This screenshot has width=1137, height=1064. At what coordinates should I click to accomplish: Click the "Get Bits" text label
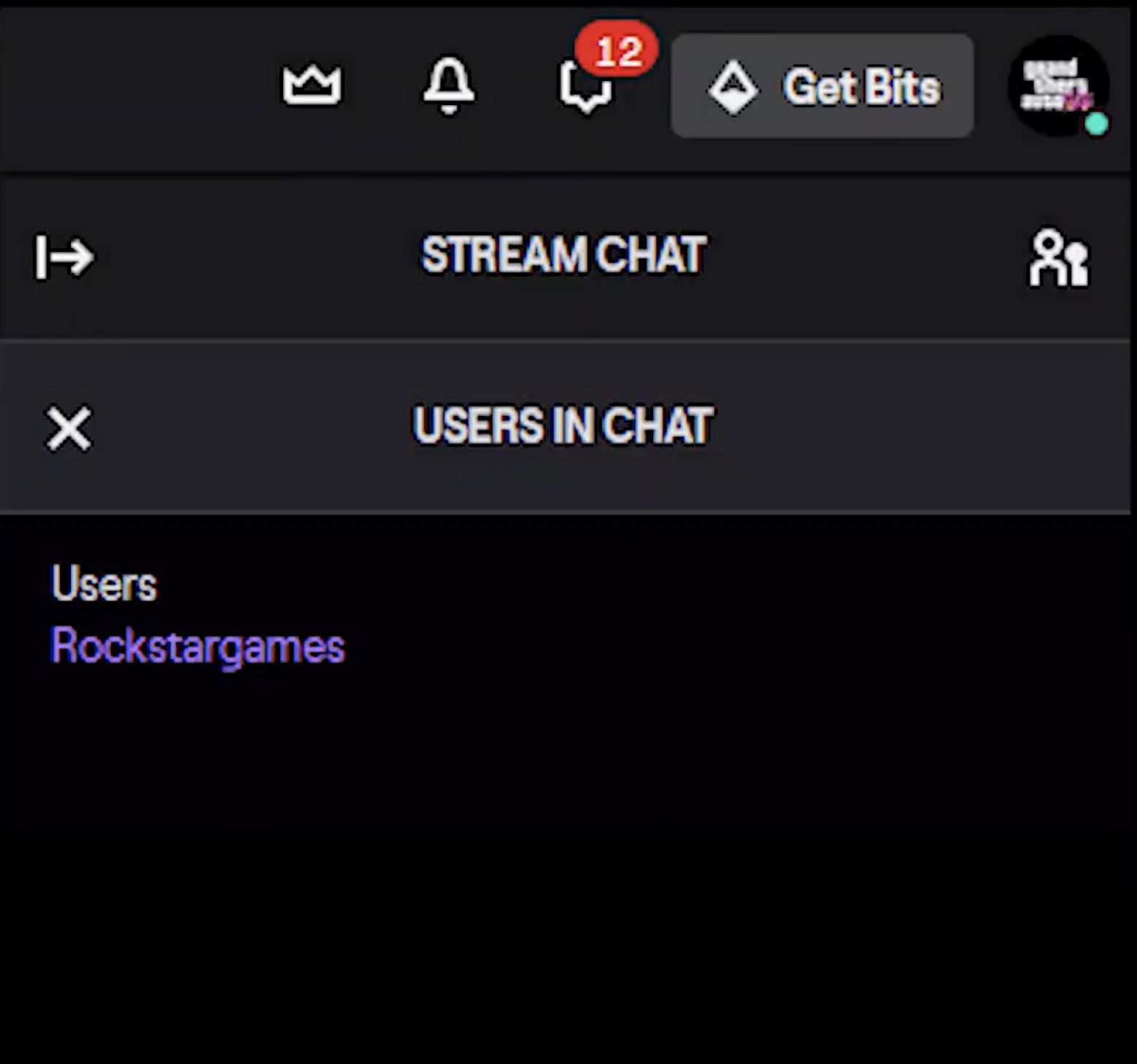862,88
